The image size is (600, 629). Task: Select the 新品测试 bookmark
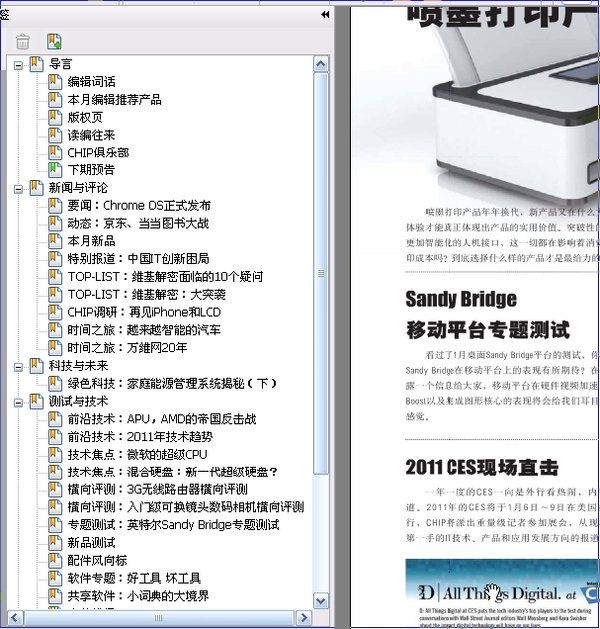(x=91, y=543)
